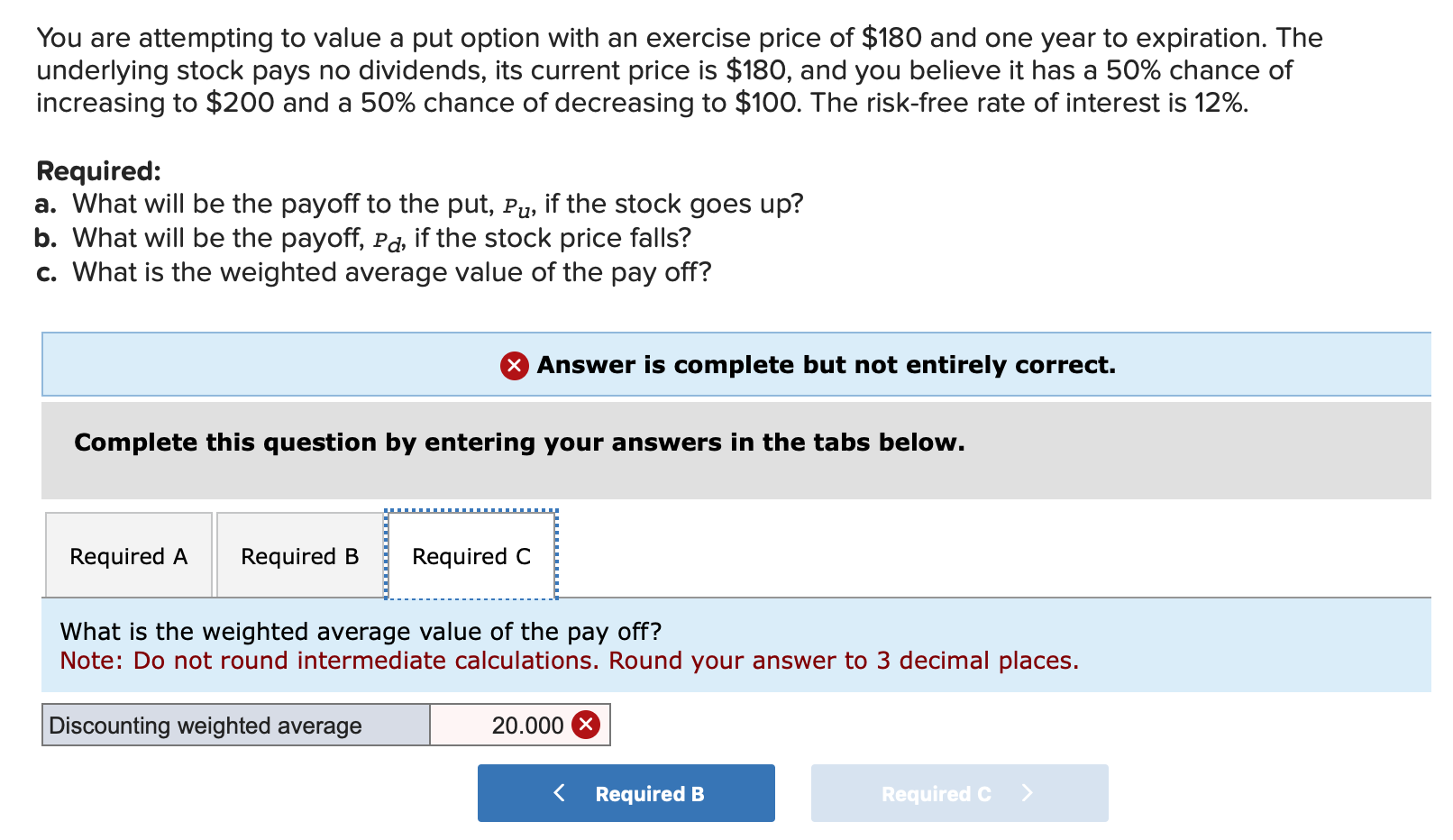Click the error indicator next to the answer field
Image resolution: width=1453 pixels, height=840 pixels.
click(x=586, y=724)
